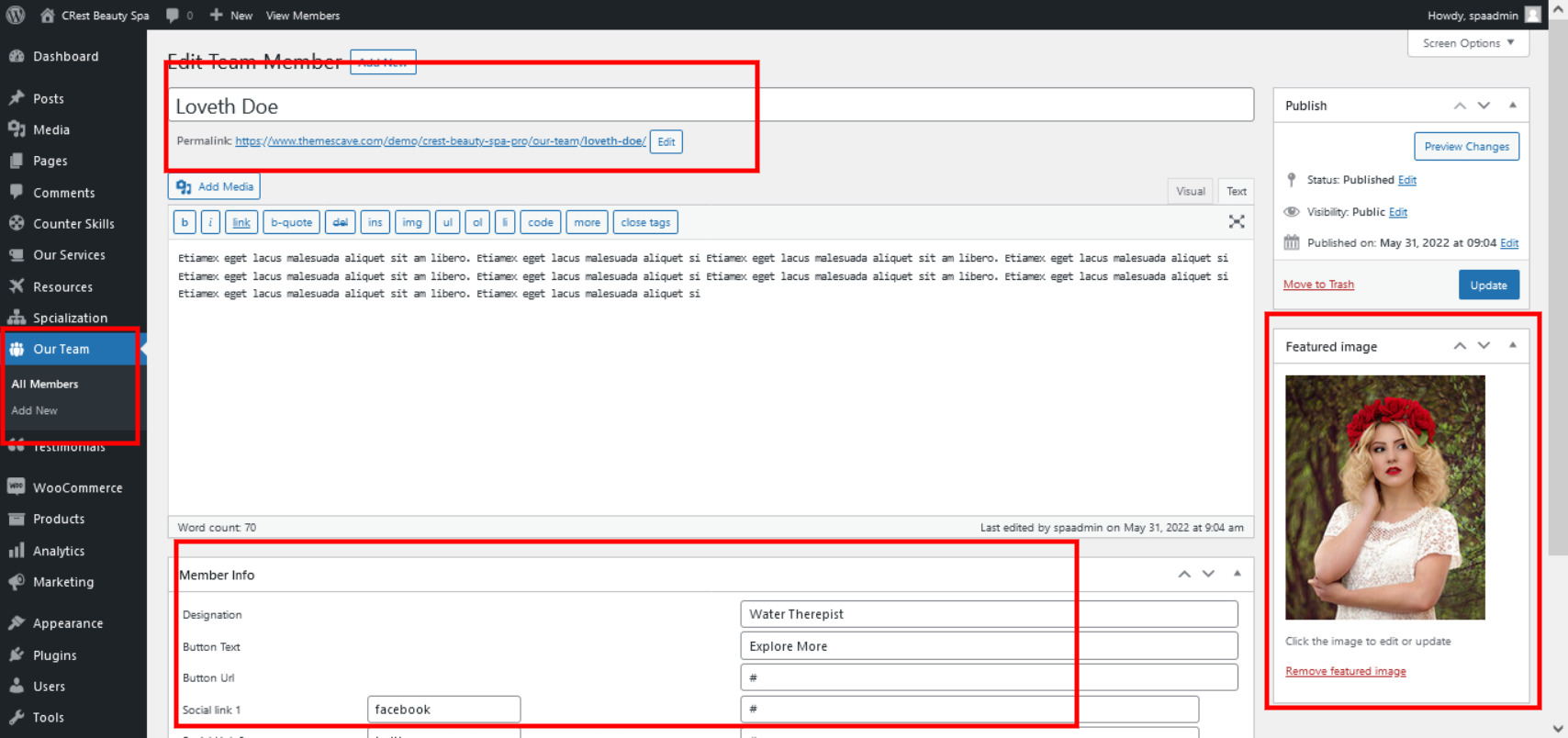Move the Publish box up

tap(1460, 106)
